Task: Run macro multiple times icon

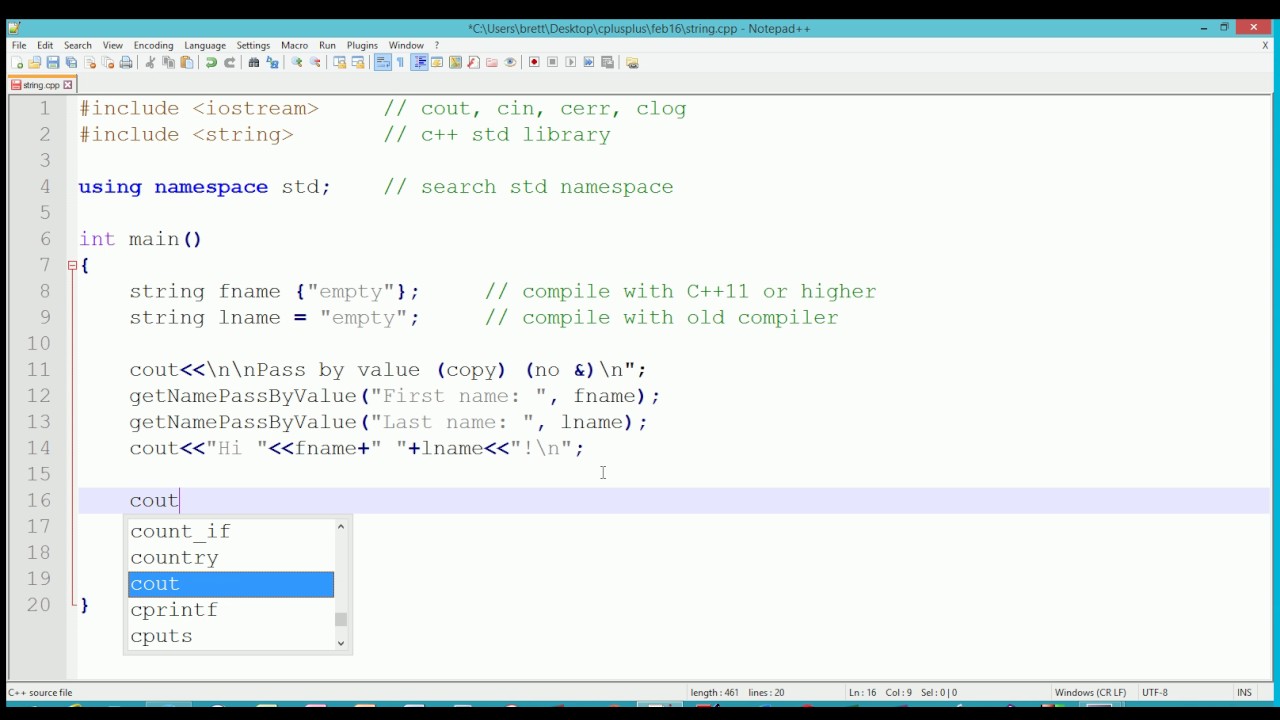Action: tap(588, 62)
